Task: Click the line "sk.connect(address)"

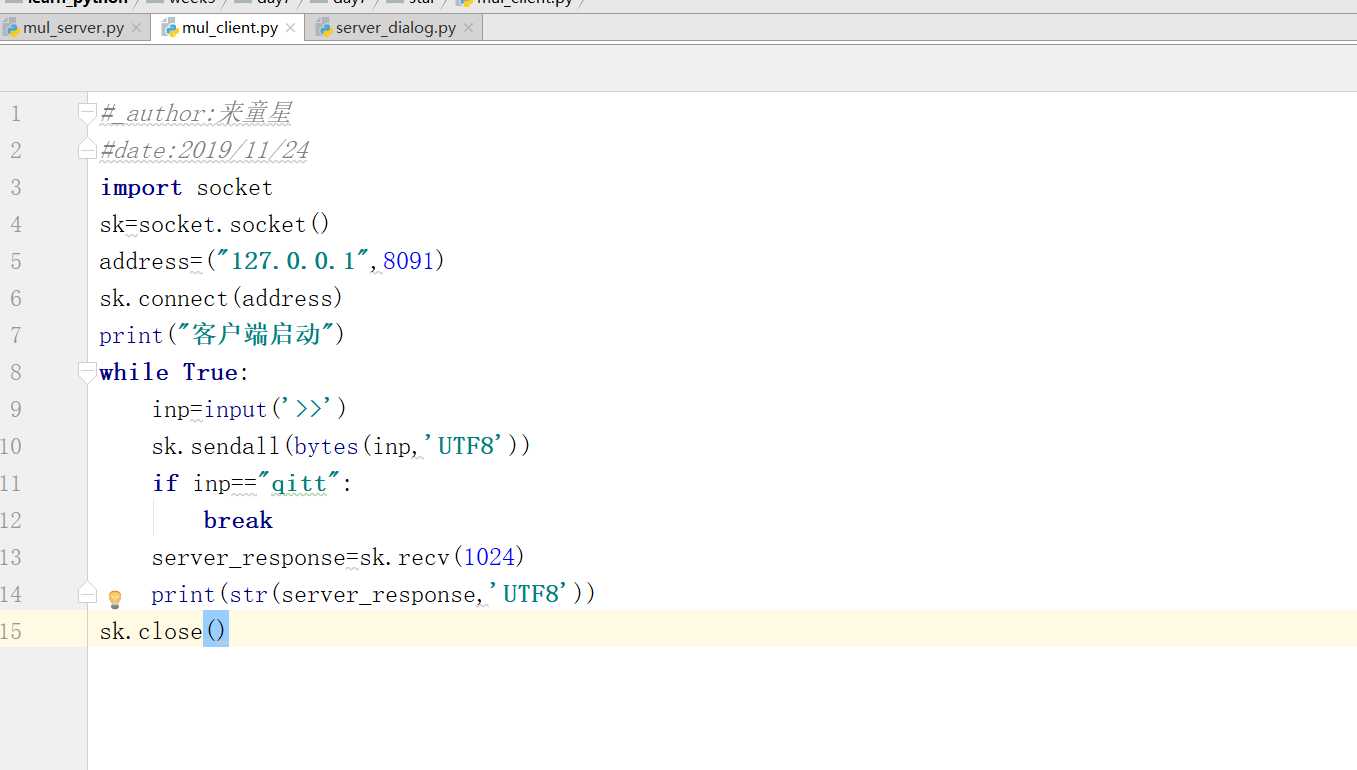Action: 222,298
